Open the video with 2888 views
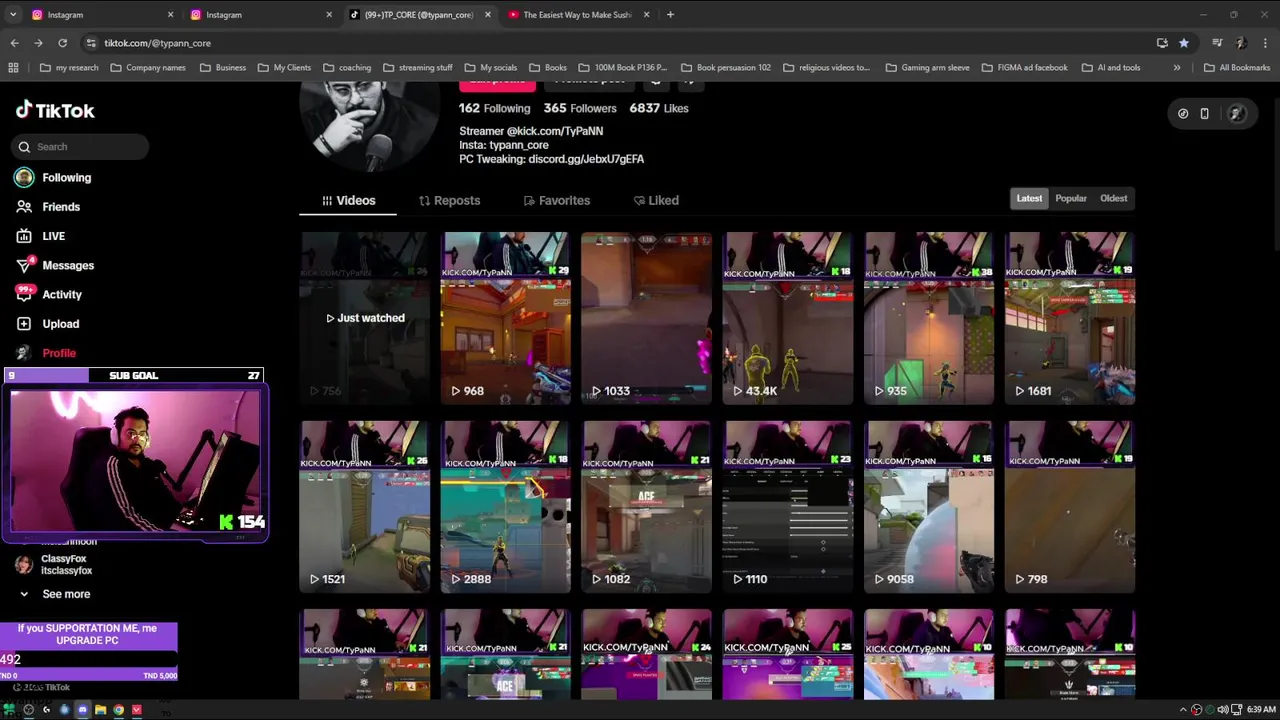This screenshot has width=1280, height=720. [x=505, y=506]
